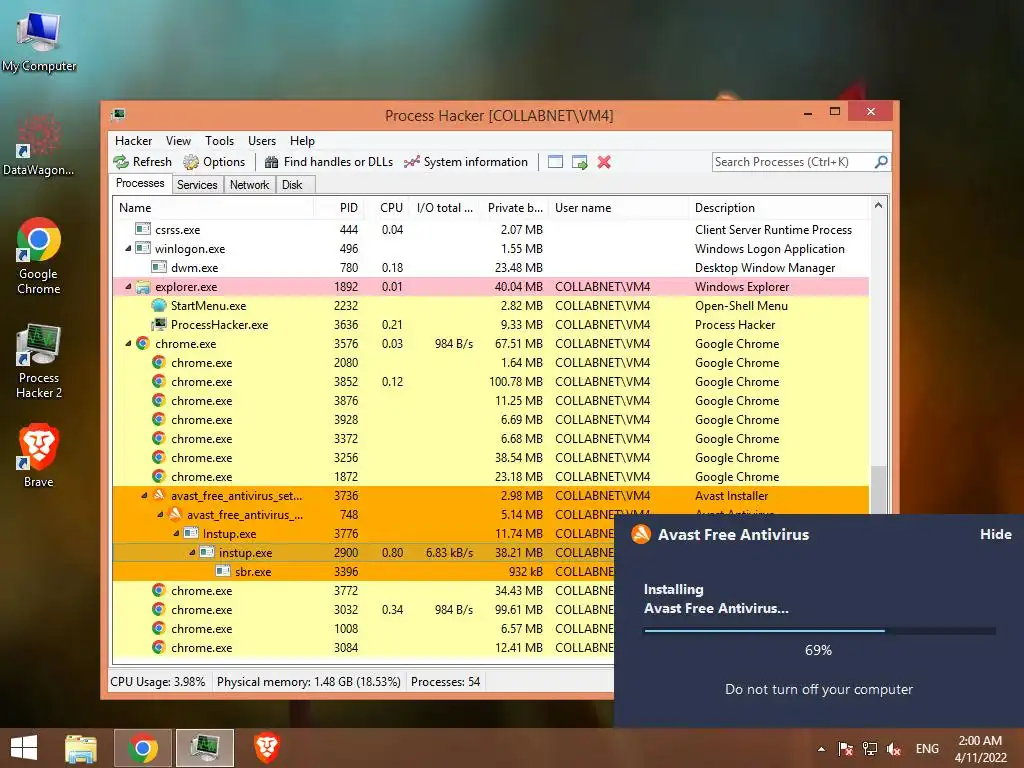The height and width of the screenshot is (768, 1024).
Task: Switch to the Network tab
Action: (249, 185)
